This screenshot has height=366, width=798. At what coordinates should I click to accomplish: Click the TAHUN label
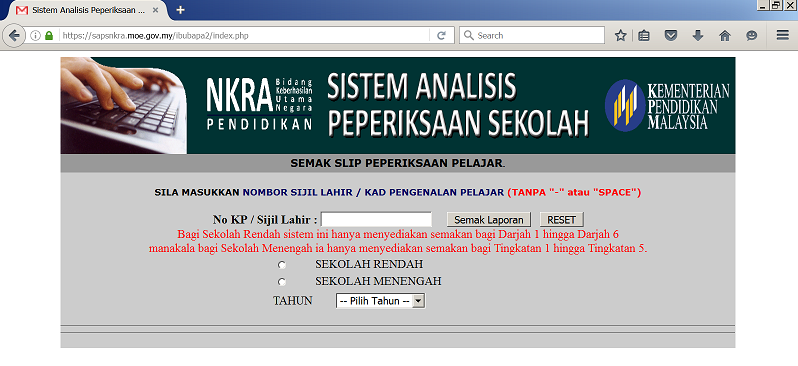[x=293, y=301]
